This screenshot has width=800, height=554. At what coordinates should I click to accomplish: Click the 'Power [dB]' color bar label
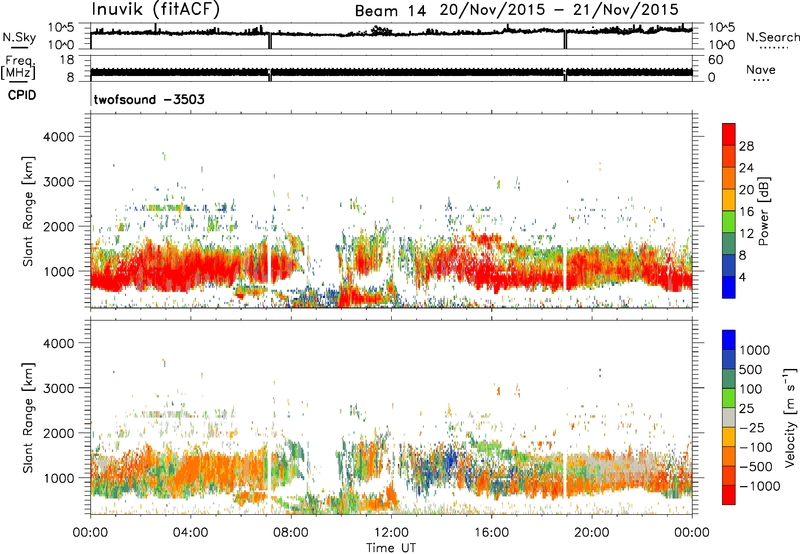coord(763,212)
